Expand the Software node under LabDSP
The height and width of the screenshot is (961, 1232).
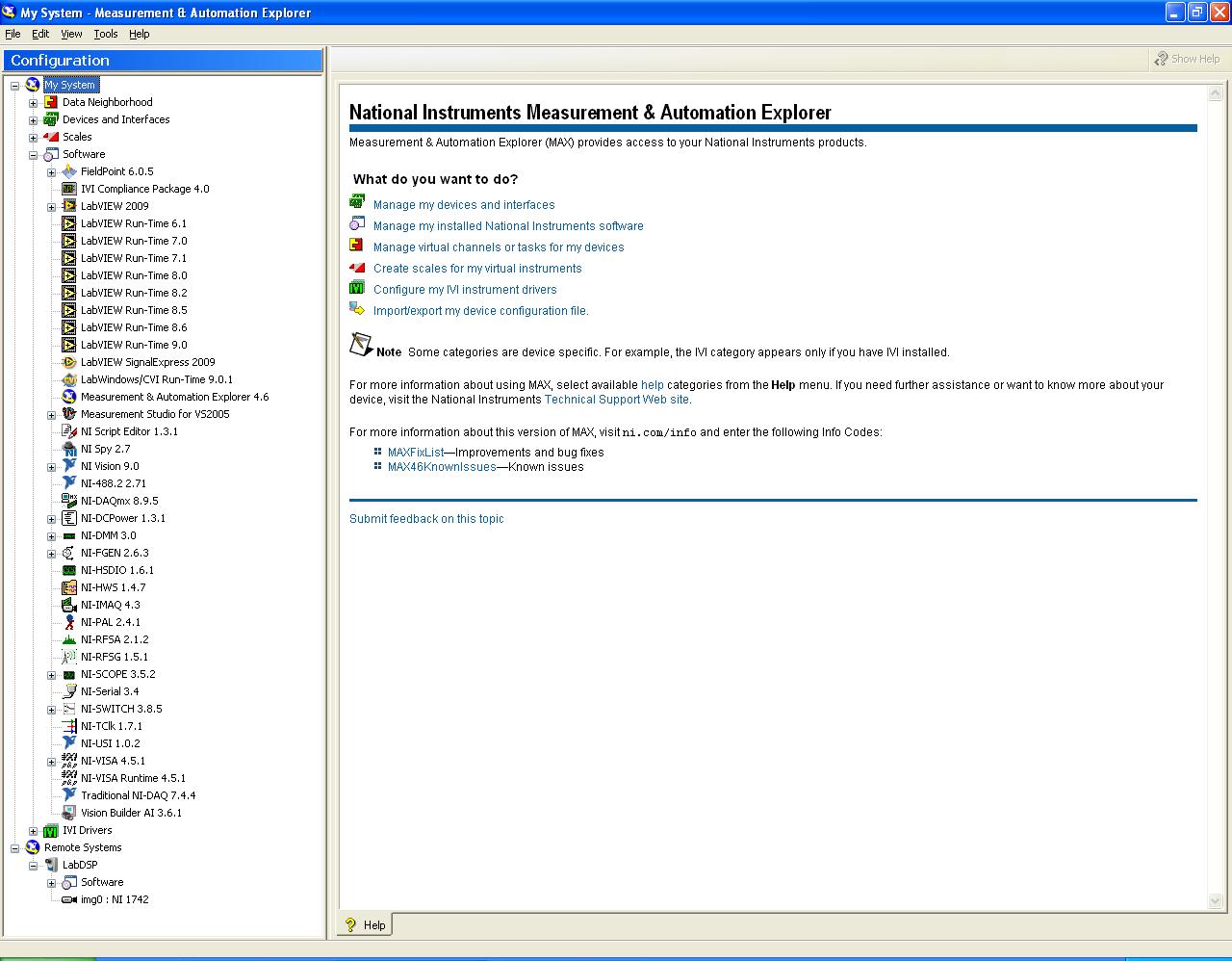point(51,883)
